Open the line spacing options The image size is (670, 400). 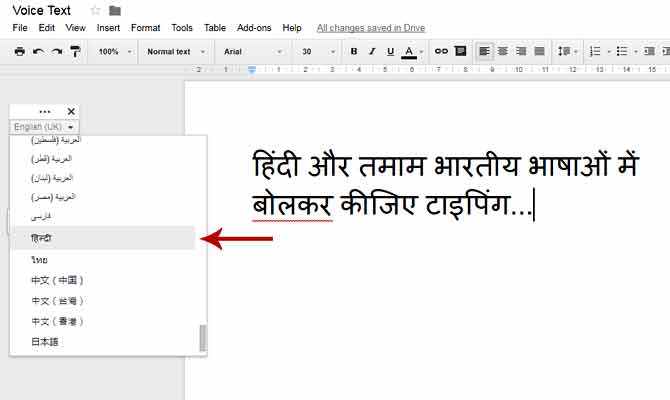tap(567, 51)
